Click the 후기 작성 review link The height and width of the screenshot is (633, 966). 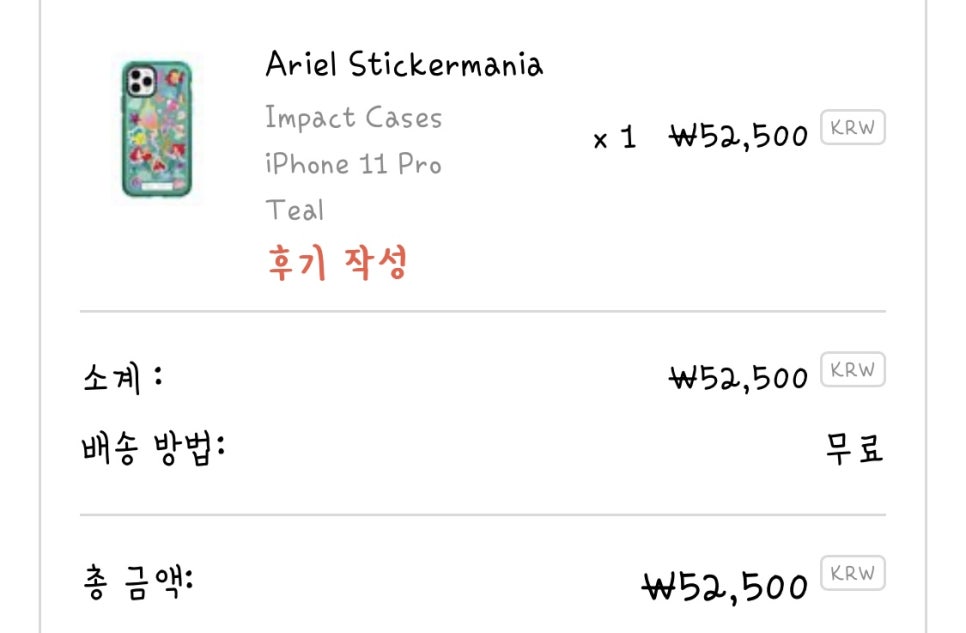pos(337,263)
